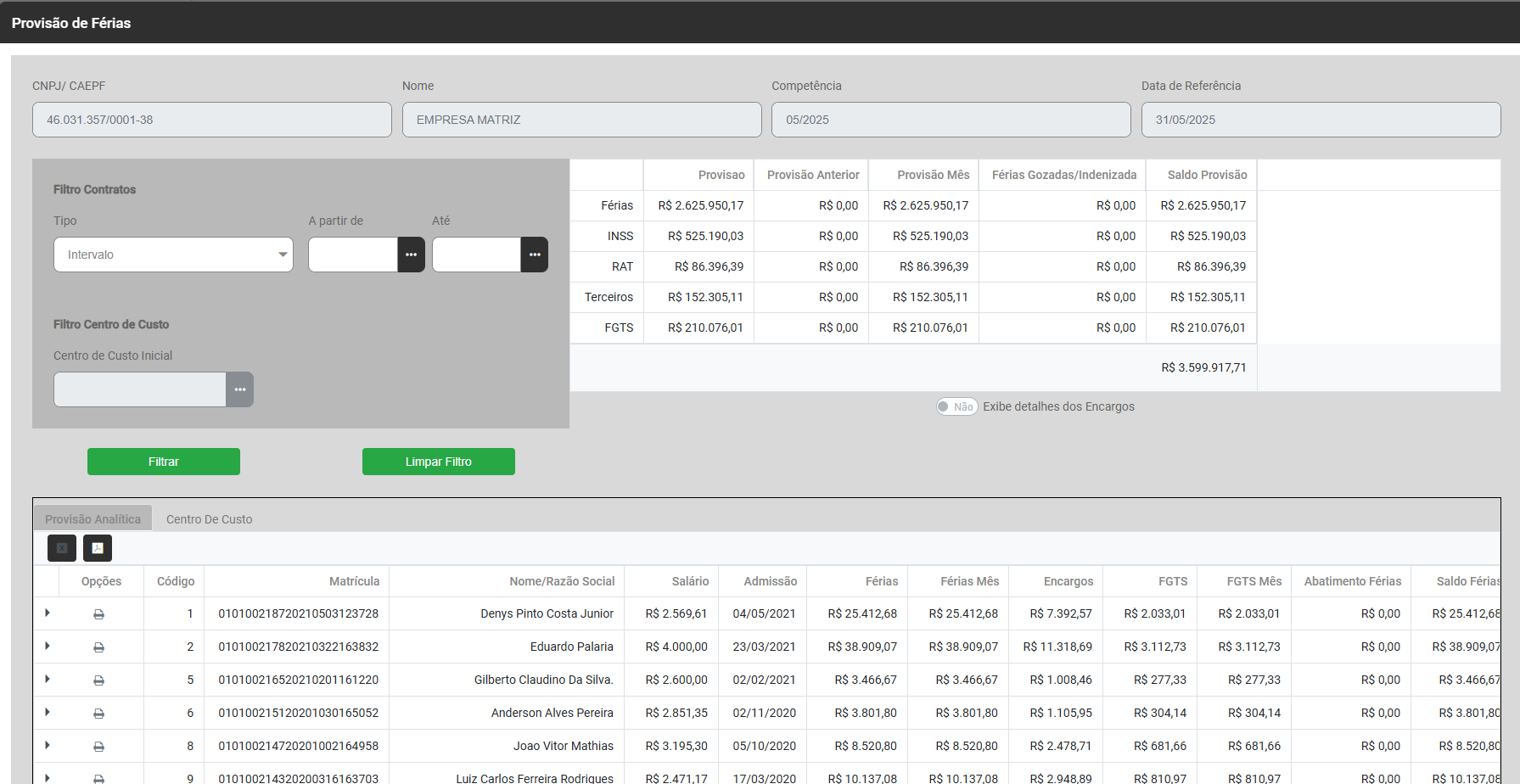Select the Provisão Analítica tab
This screenshot has height=784, width=1520.
pyautogui.click(x=93, y=519)
